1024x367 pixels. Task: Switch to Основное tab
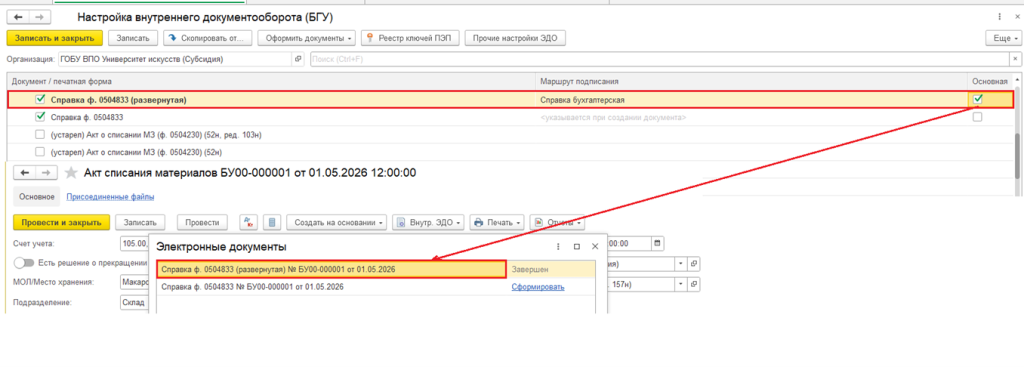click(x=36, y=196)
